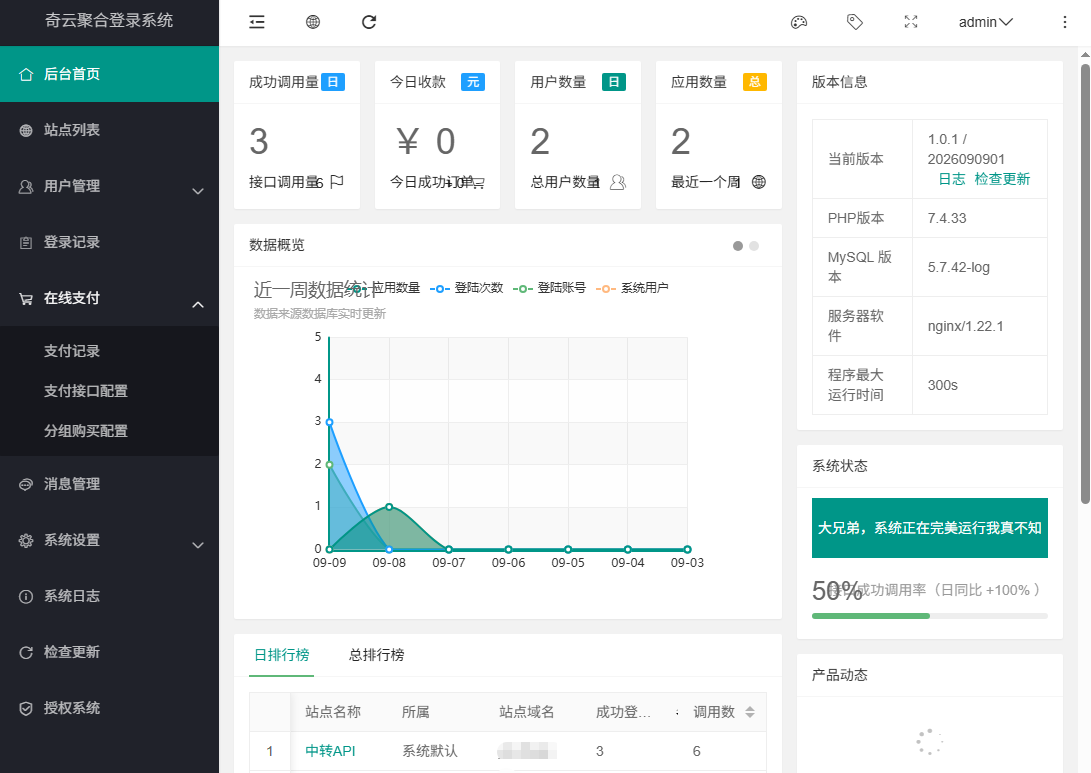Click the gear icon beside 系统设置
1091x773 pixels.
pos(26,541)
